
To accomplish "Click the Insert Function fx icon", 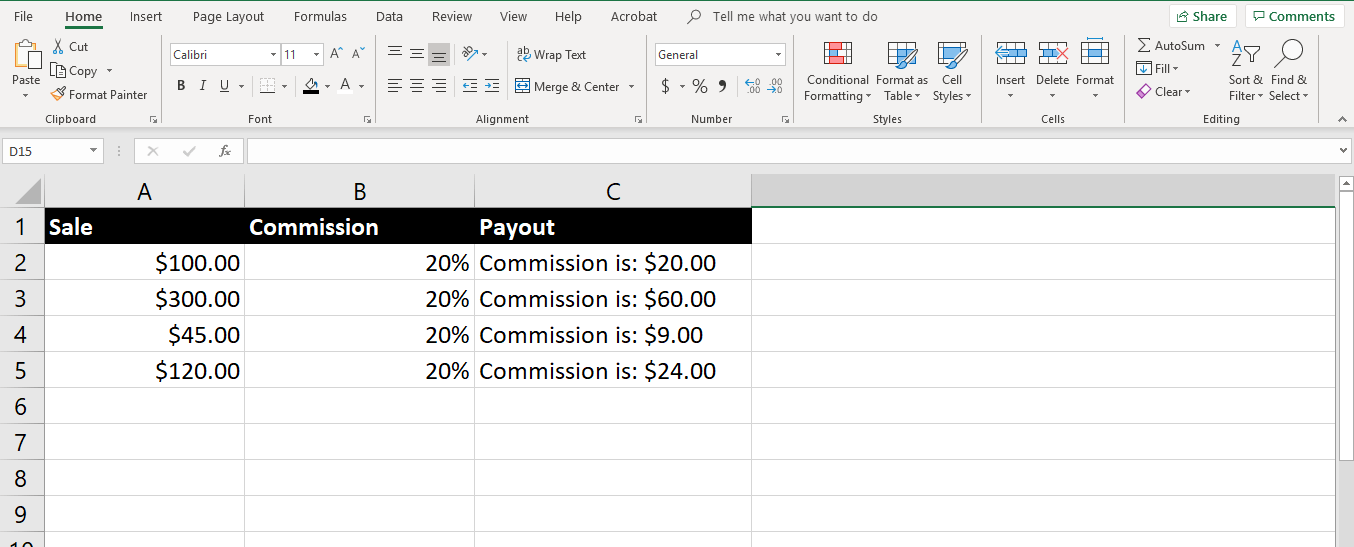I will [225, 151].
